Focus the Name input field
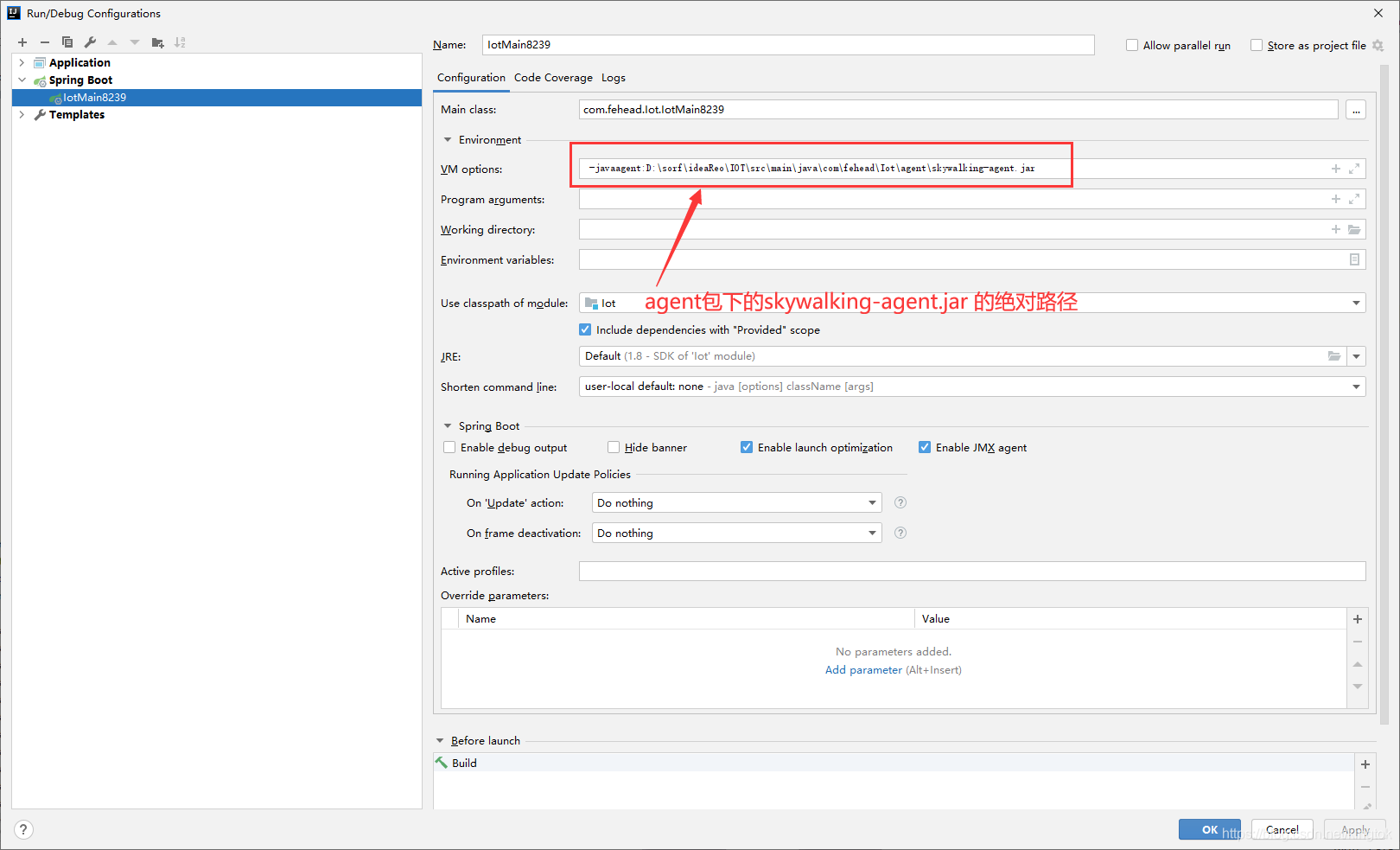The width and height of the screenshot is (1400, 850). (x=788, y=45)
